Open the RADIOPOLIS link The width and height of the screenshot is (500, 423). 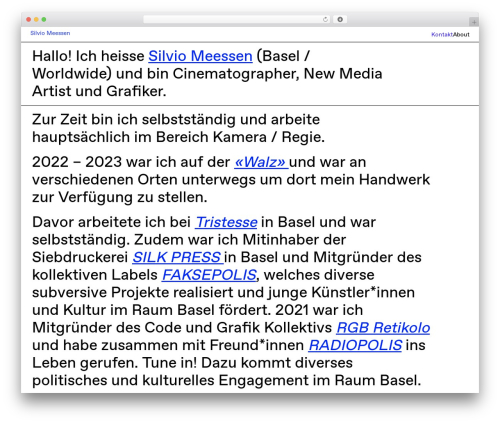click(355, 345)
